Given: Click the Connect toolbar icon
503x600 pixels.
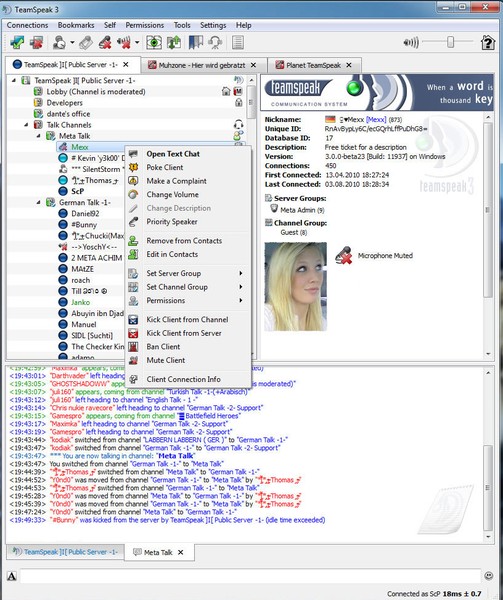Looking at the screenshot, I should 17,42.
